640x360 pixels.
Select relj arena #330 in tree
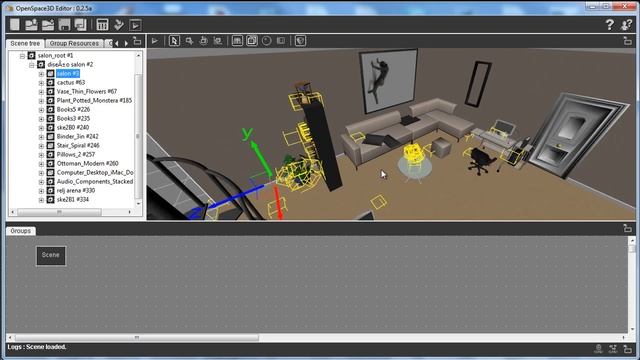point(76,190)
